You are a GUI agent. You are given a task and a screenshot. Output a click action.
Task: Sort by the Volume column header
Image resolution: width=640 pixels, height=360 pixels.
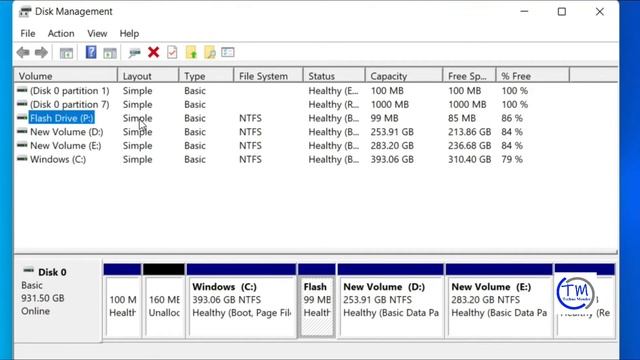[x=66, y=76]
